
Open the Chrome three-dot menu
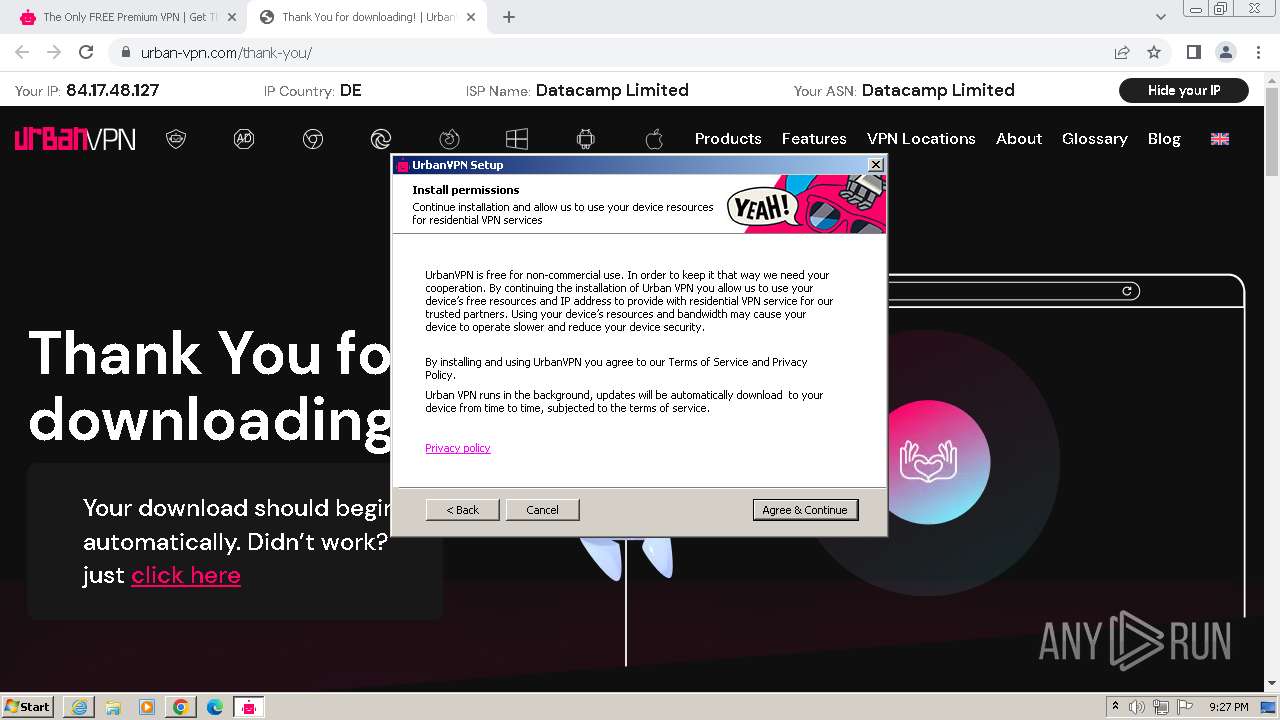(1257, 52)
